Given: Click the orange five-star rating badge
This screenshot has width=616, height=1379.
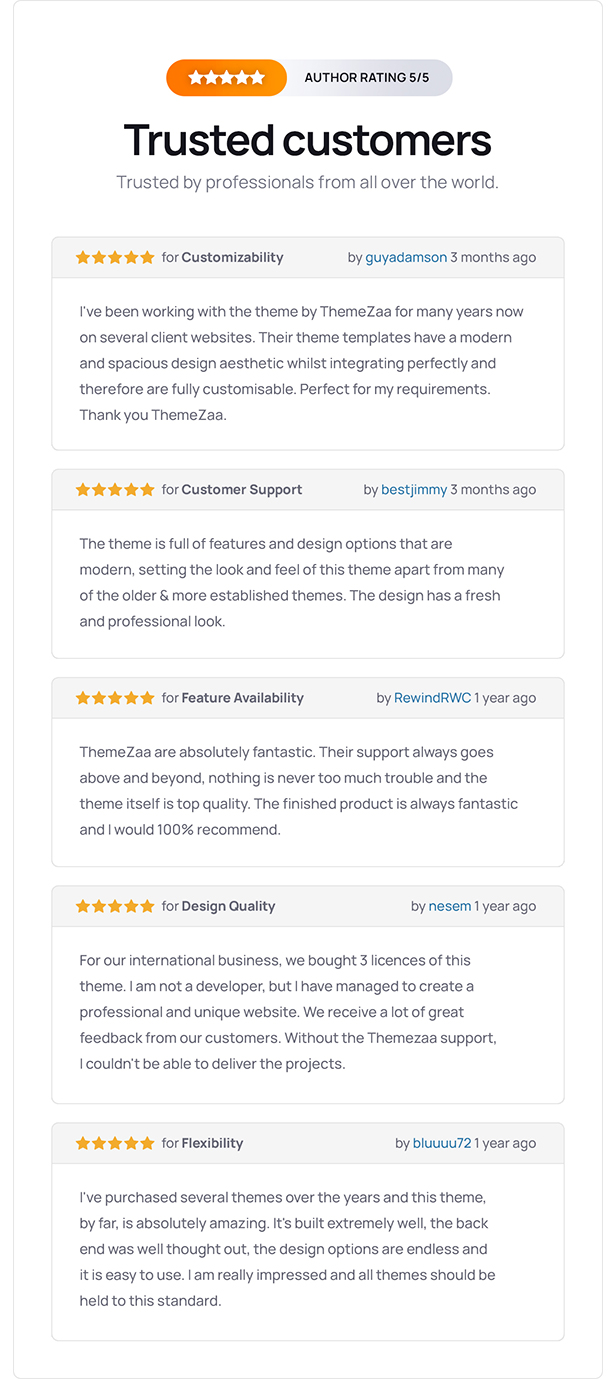Looking at the screenshot, I should [x=227, y=78].
